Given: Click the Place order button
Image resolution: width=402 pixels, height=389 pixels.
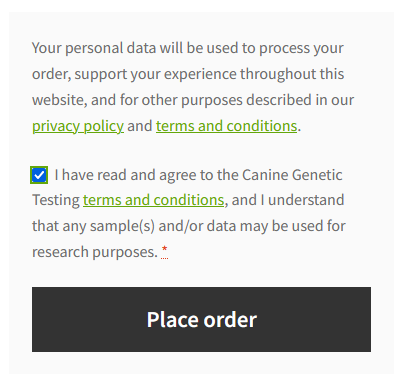Looking at the screenshot, I should 201,319.
